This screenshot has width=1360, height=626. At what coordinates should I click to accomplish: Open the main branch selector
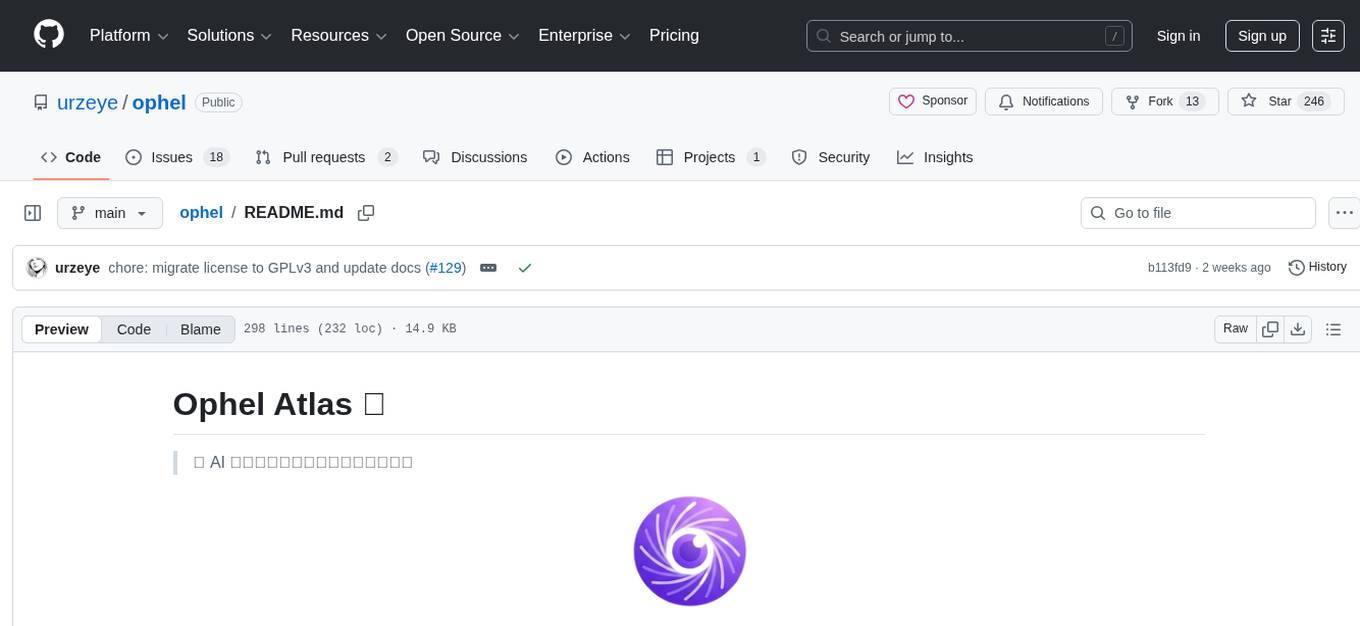(x=110, y=212)
